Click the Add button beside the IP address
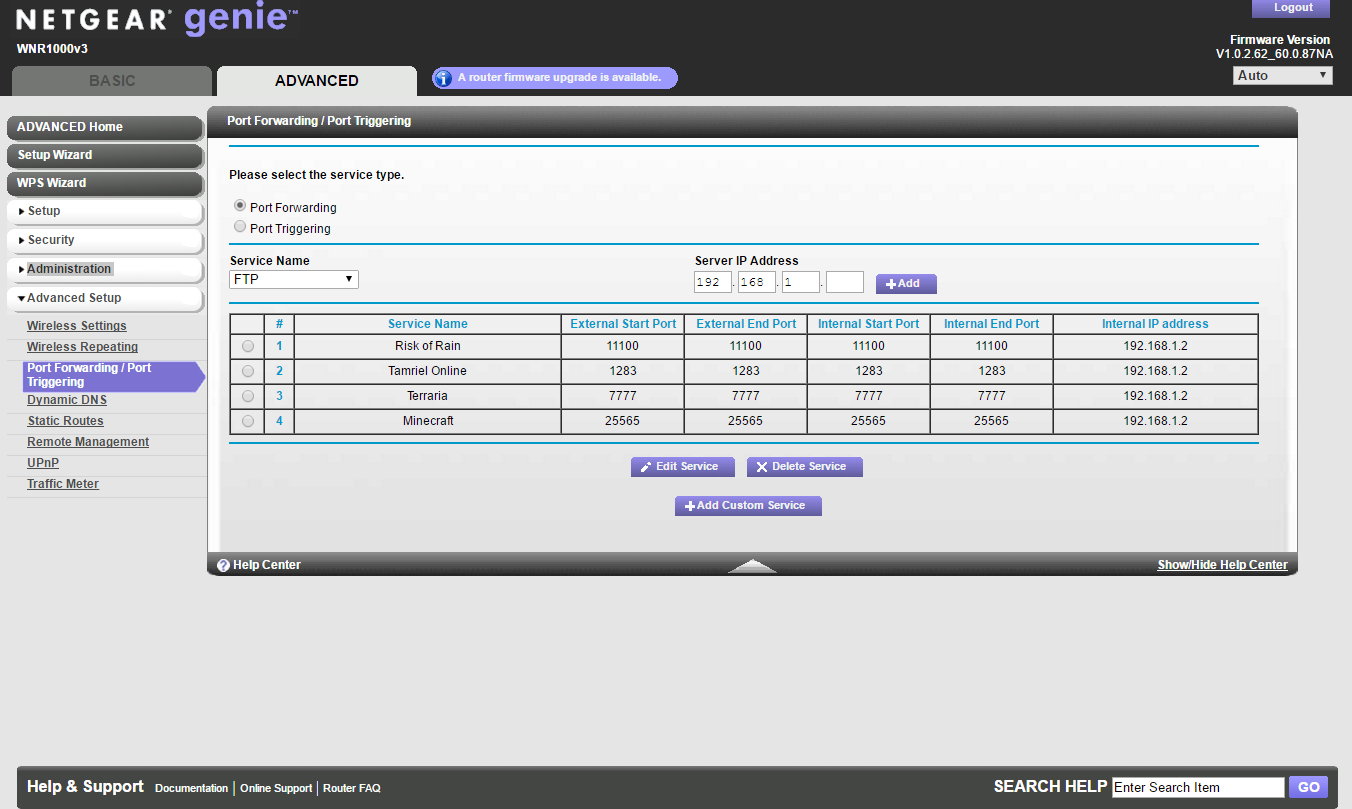 click(906, 284)
